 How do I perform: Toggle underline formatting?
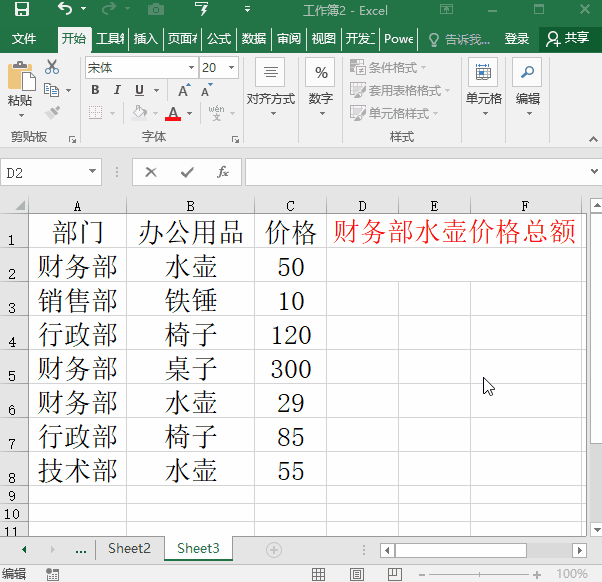[x=140, y=90]
